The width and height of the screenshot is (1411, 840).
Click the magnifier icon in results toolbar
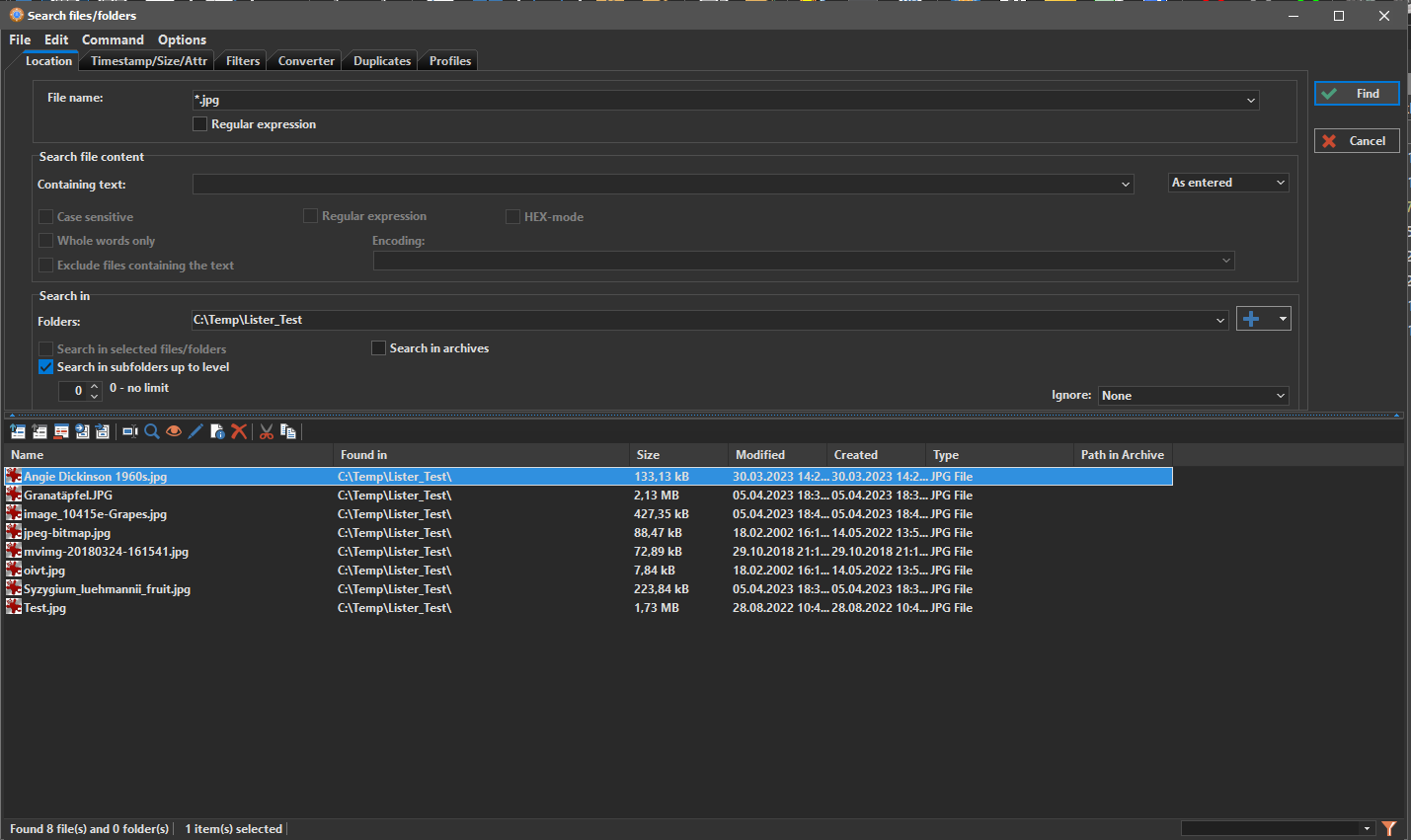point(152,431)
